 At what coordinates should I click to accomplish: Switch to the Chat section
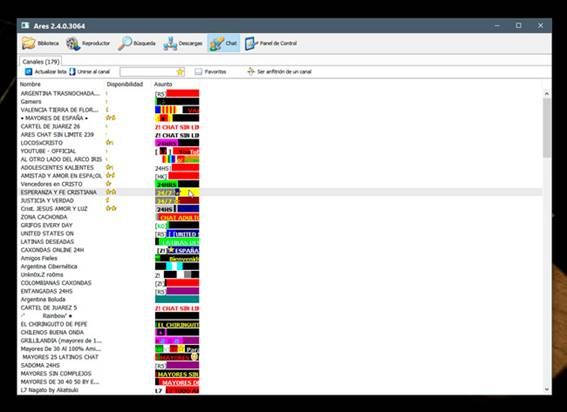(223, 43)
